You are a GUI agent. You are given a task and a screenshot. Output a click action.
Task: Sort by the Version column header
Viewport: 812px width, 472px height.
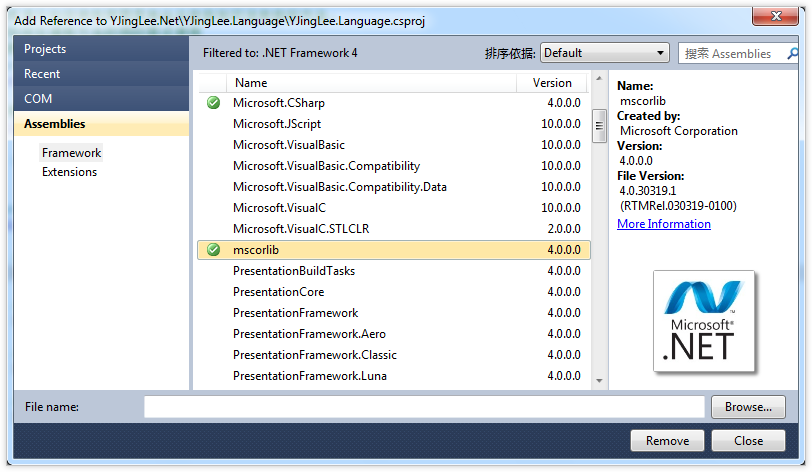click(552, 83)
